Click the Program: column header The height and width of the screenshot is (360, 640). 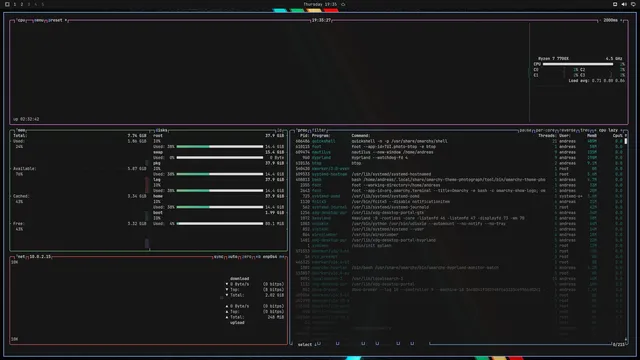(x=321, y=136)
